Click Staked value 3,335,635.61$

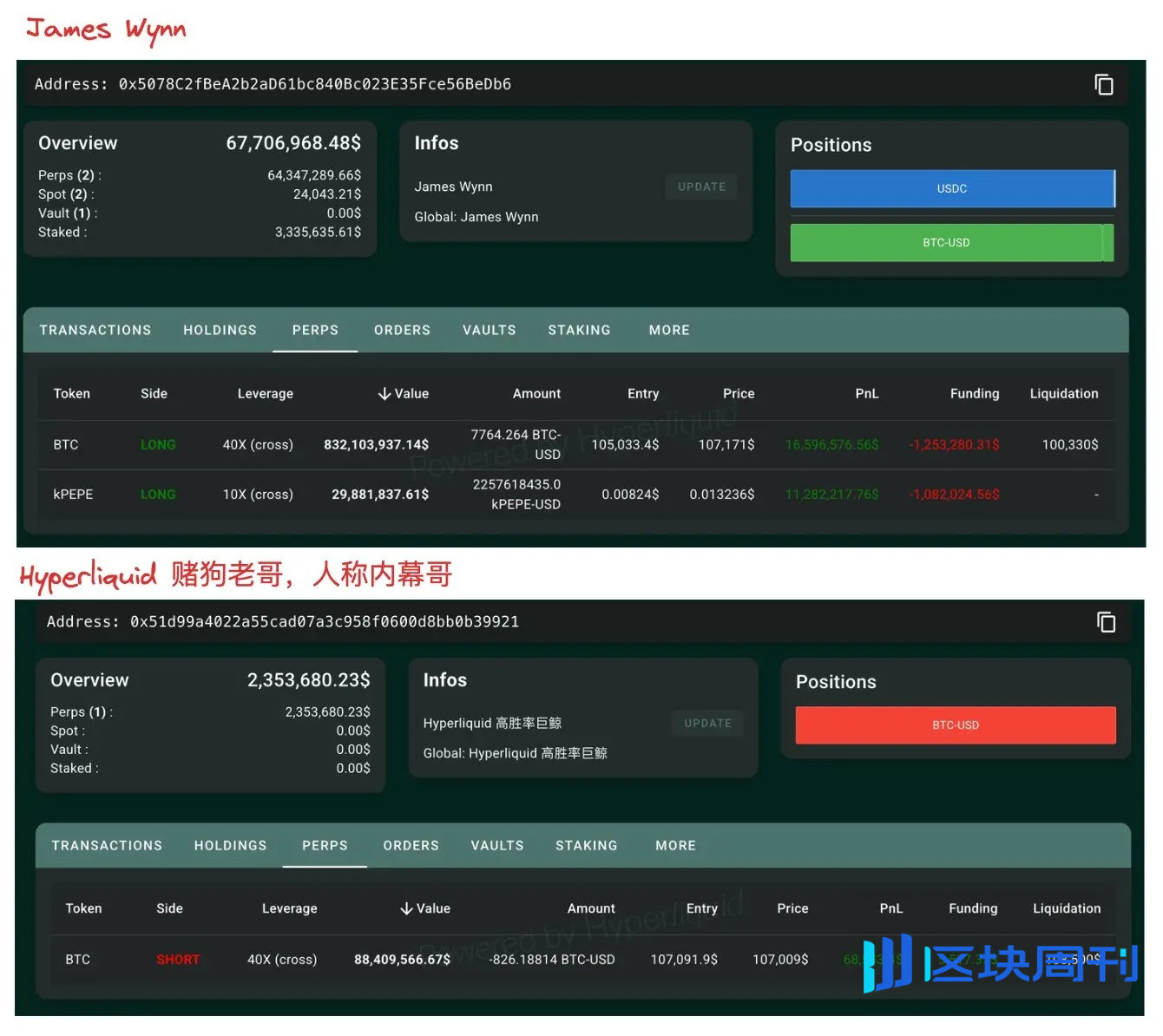click(318, 233)
